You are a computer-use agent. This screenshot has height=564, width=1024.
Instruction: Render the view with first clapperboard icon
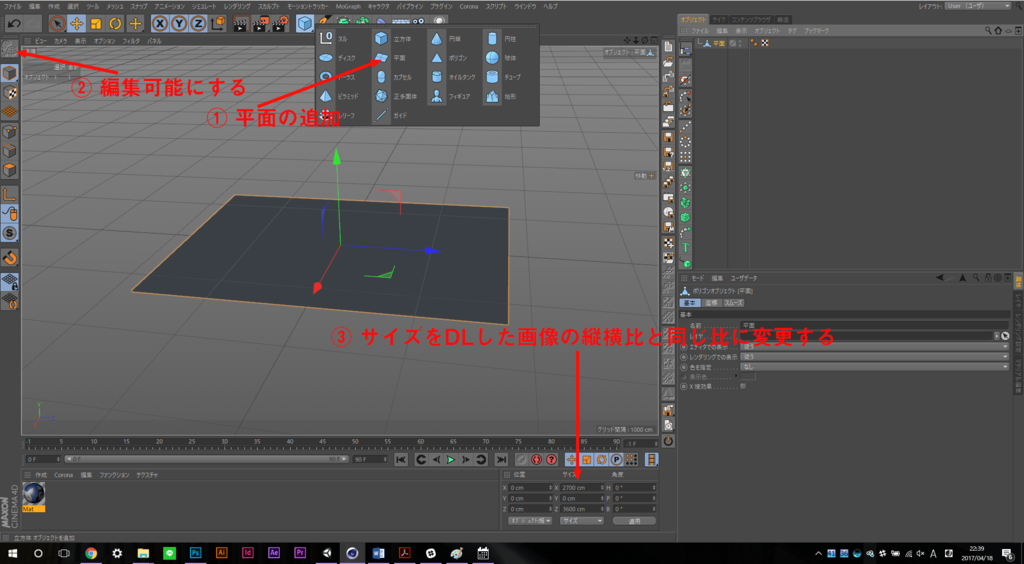point(242,24)
